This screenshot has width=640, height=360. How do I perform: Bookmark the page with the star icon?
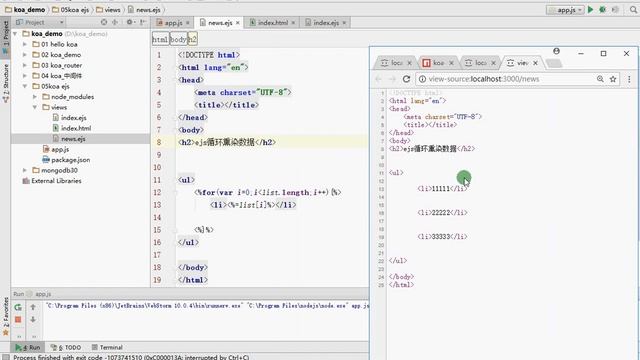coord(613,79)
